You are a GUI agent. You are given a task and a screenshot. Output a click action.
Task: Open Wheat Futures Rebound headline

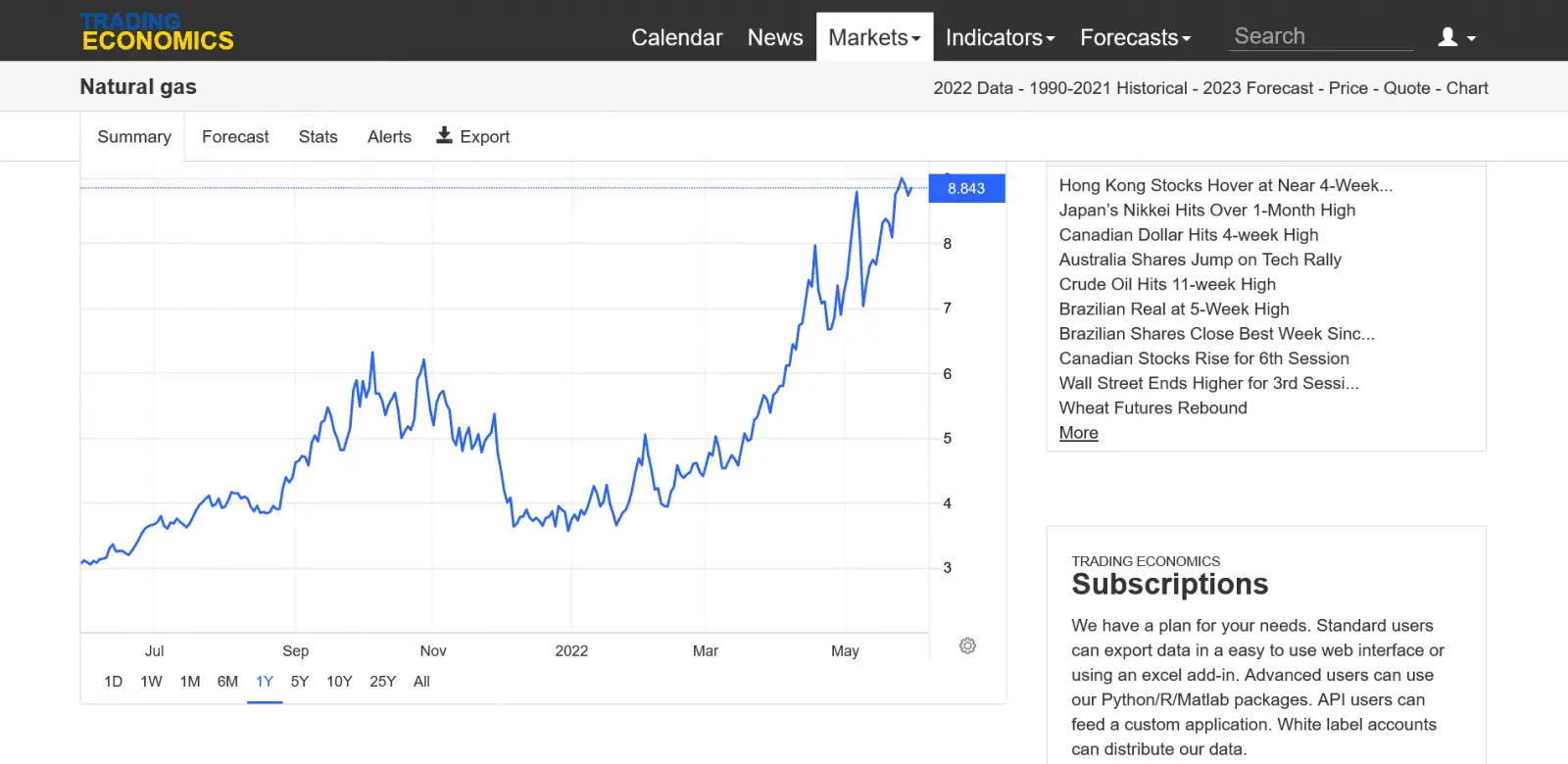coord(1152,407)
